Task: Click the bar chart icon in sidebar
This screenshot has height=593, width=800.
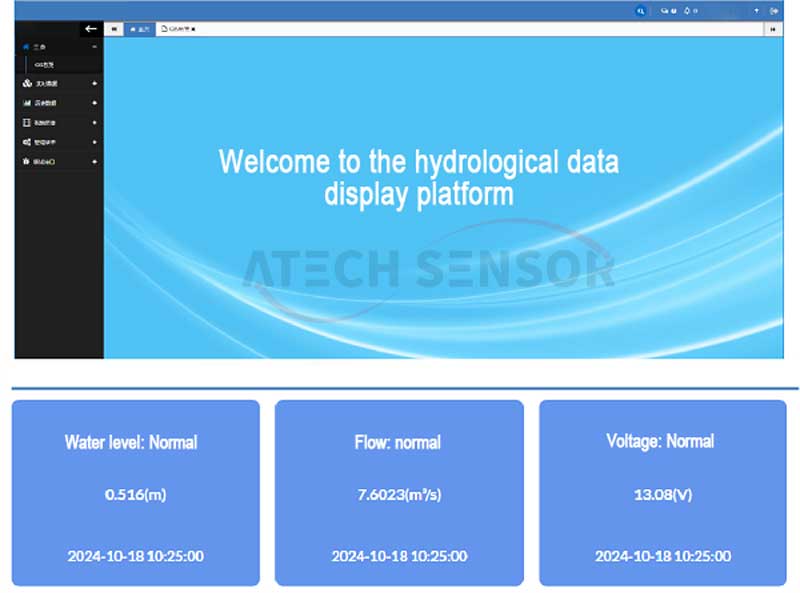Action: click(27, 103)
